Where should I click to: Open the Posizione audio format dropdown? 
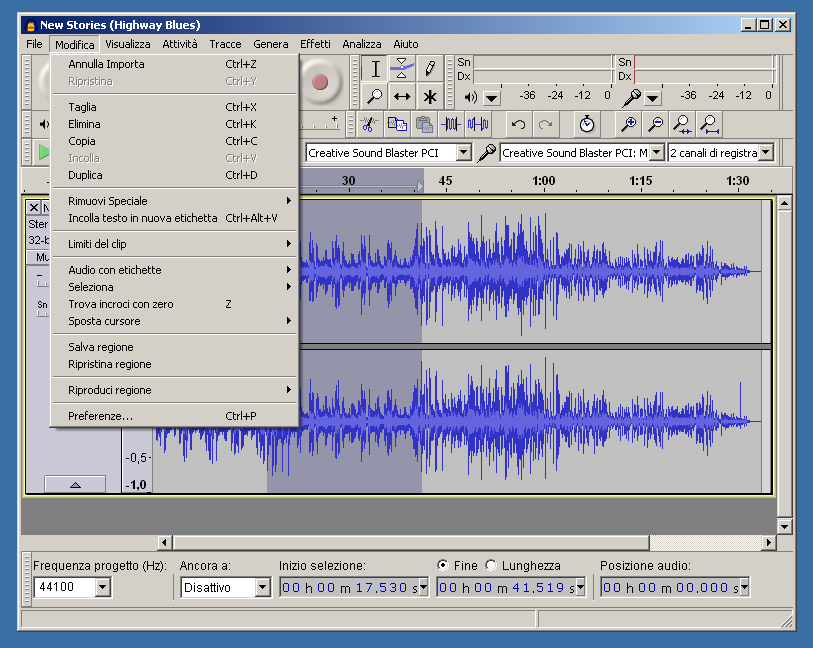coord(745,587)
